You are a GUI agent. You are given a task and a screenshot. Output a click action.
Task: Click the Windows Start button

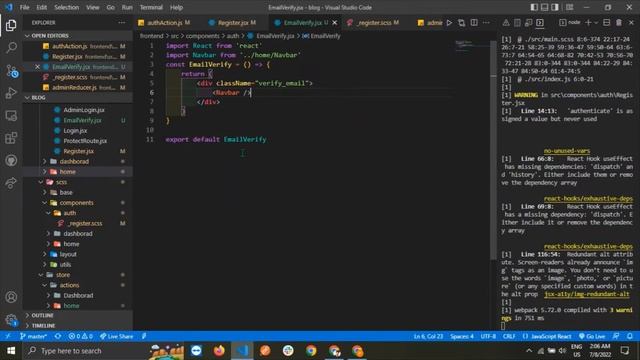point(11,351)
